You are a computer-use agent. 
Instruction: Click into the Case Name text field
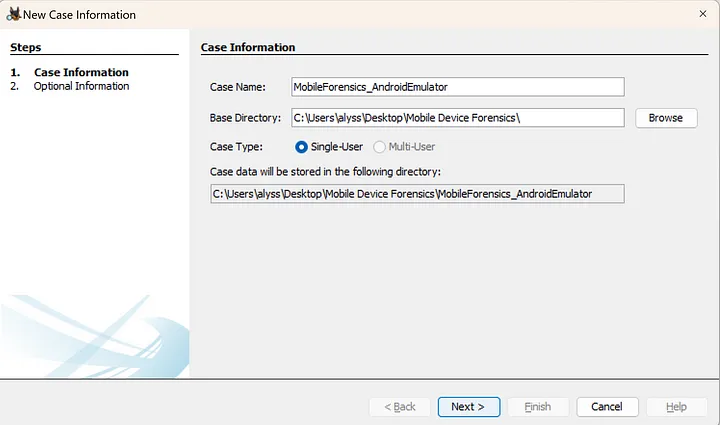[457, 87]
